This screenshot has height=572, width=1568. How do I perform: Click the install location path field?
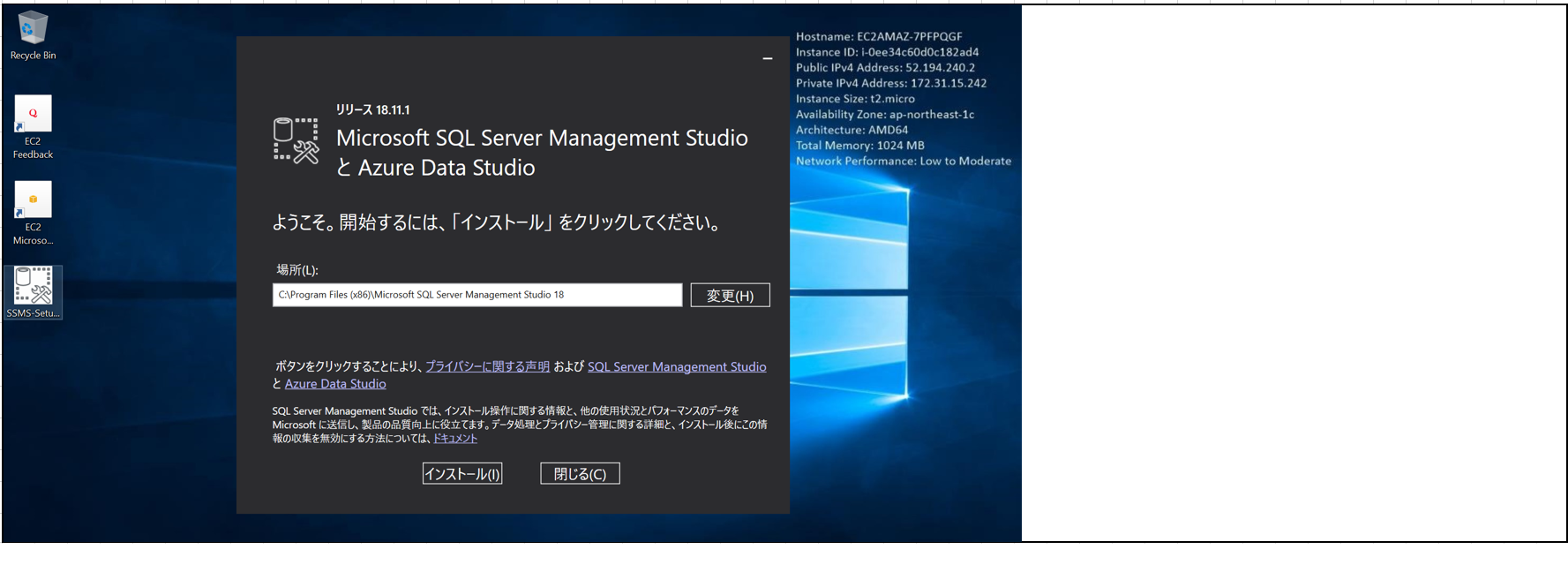point(476,295)
